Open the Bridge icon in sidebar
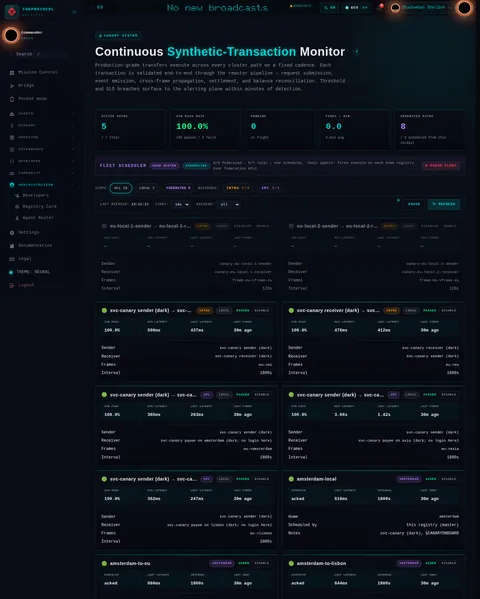The height and width of the screenshot is (599, 480). [x=12, y=86]
